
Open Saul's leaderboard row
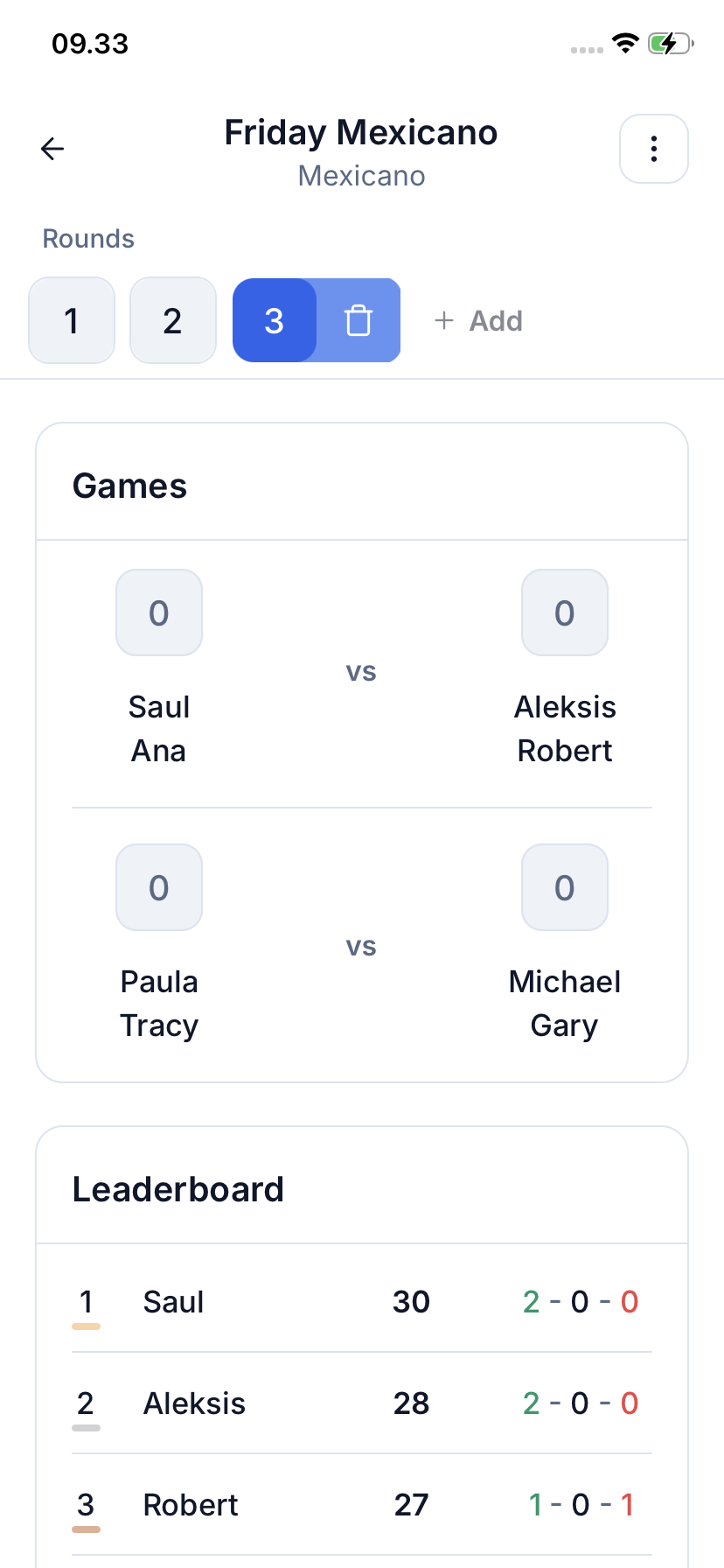coord(361,1302)
